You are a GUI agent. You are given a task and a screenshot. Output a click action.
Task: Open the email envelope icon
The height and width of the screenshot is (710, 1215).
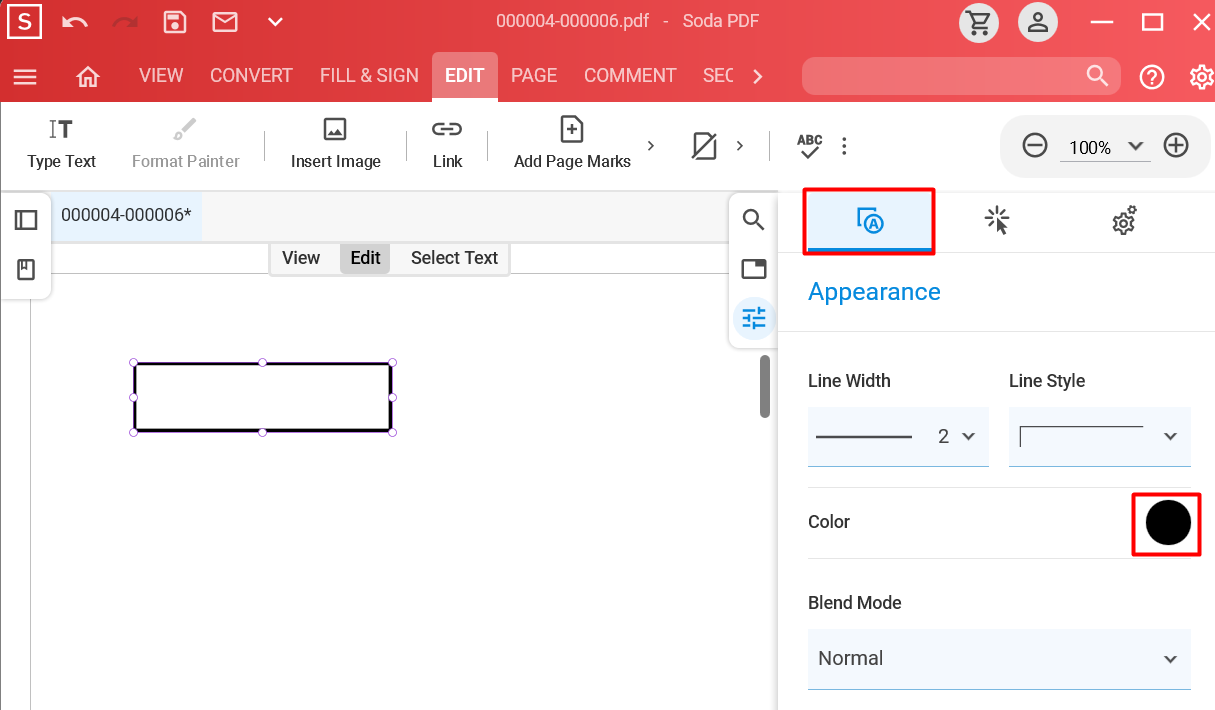(225, 22)
